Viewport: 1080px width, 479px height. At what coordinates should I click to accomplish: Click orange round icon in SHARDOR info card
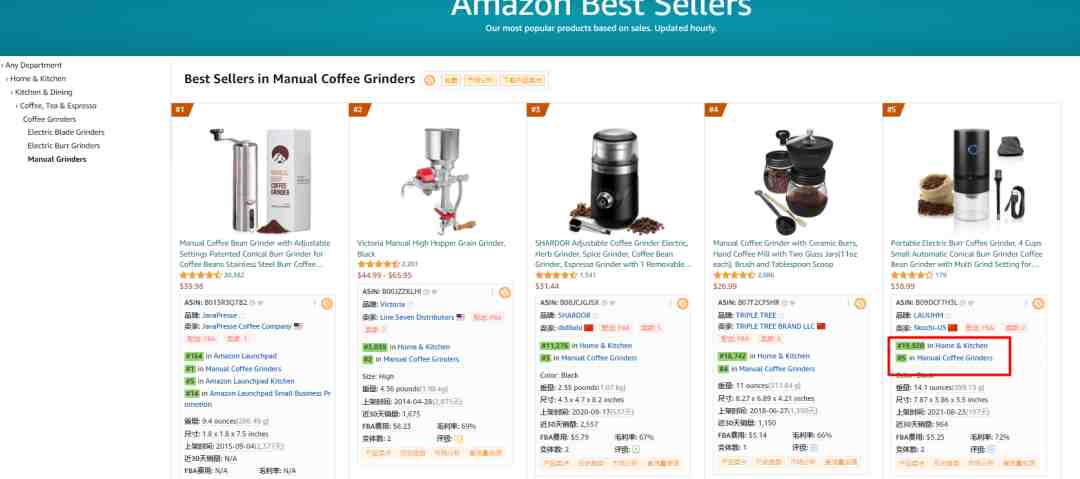(x=682, y=303)
